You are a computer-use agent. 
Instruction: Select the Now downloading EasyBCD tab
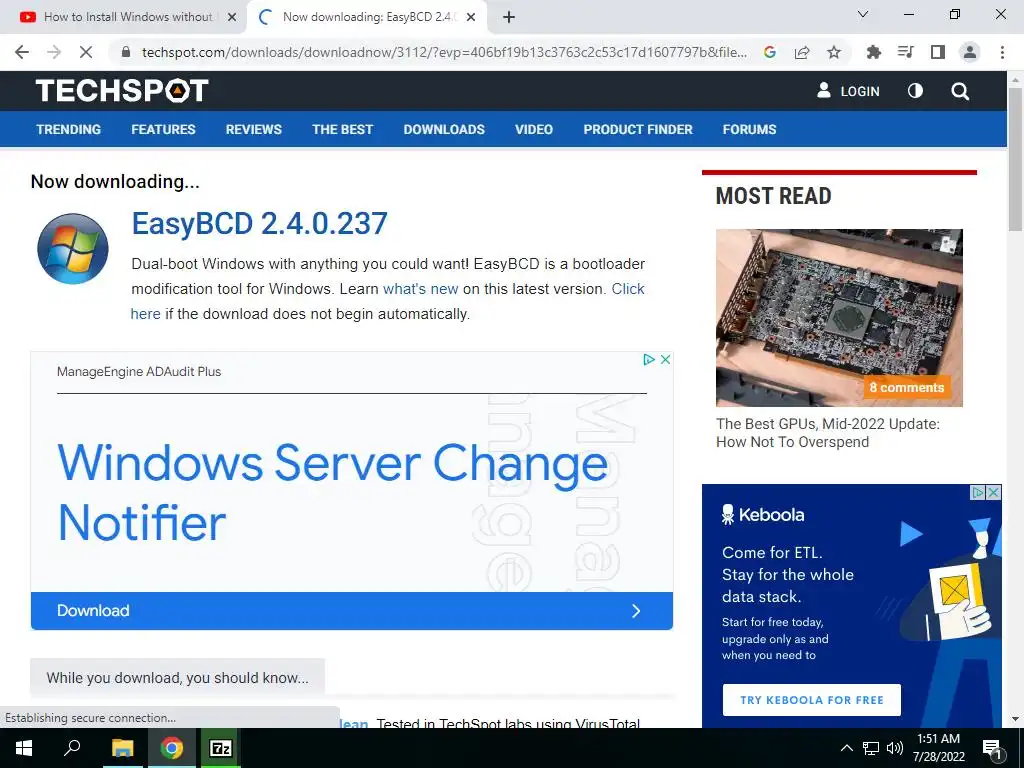click(x=366, y=18)
